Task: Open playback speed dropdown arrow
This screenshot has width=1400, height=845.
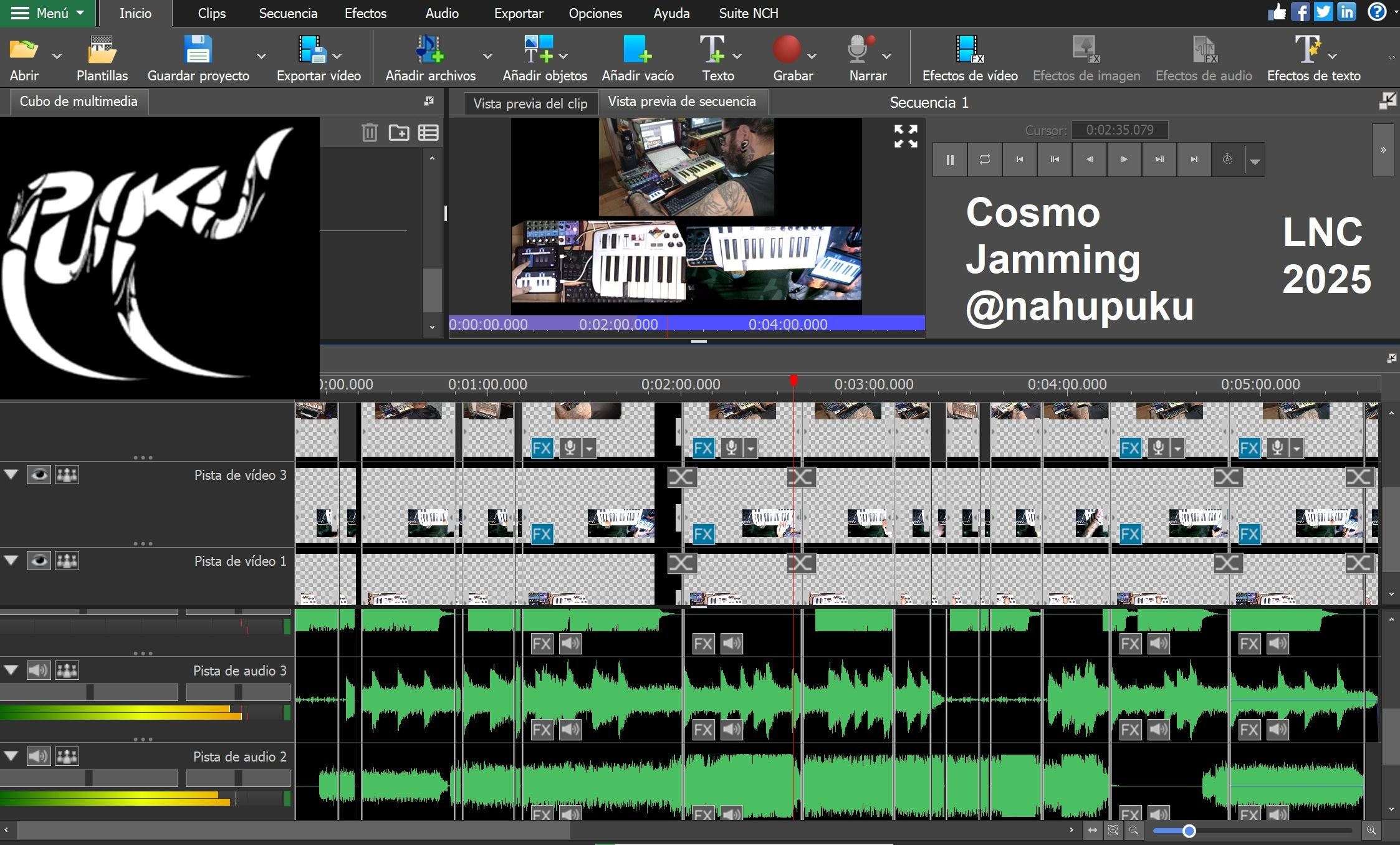Action: click(1255, 161)
